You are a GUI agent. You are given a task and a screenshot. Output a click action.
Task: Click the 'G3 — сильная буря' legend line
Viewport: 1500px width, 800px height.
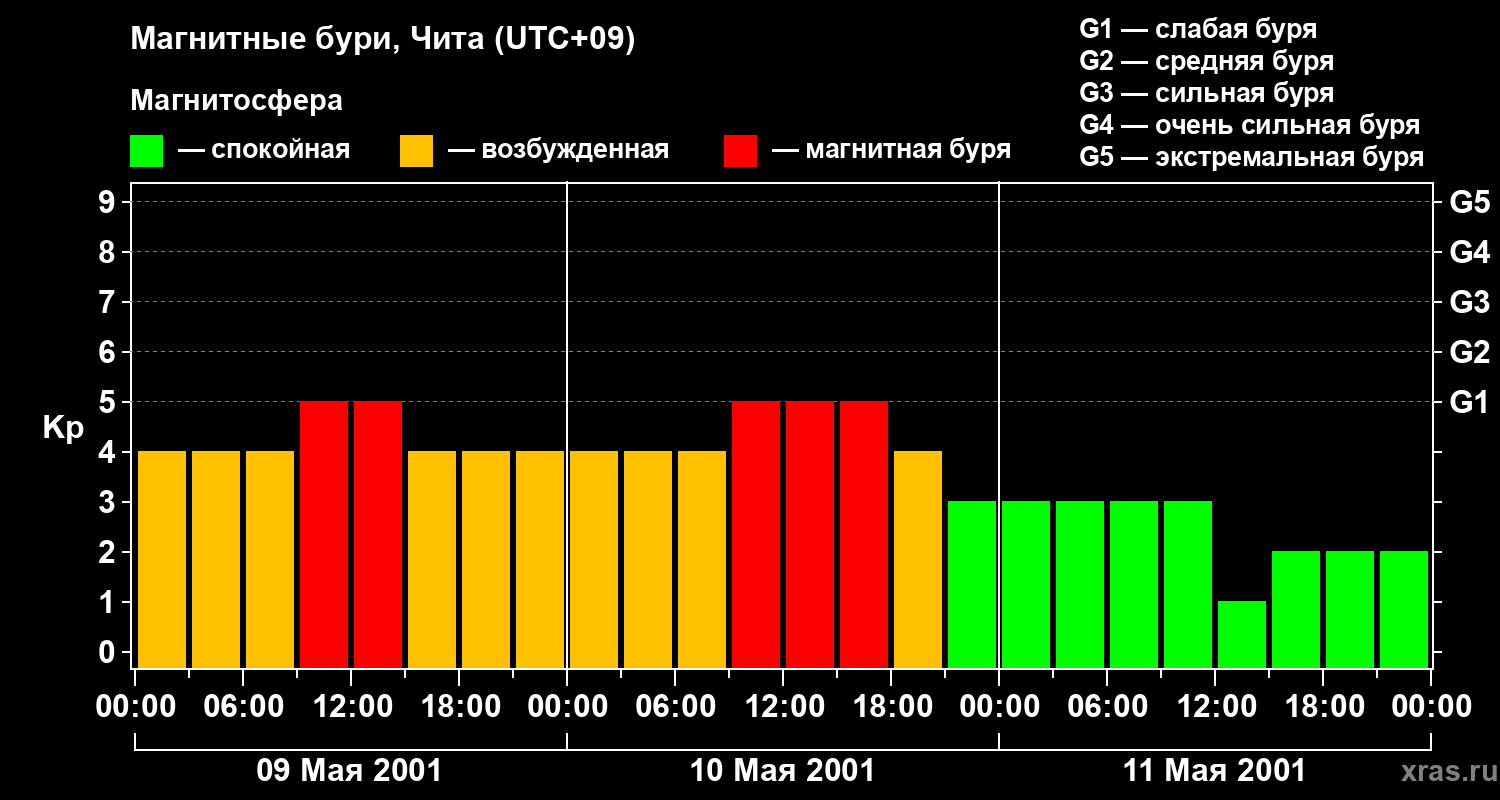(x=1206, y=93)
